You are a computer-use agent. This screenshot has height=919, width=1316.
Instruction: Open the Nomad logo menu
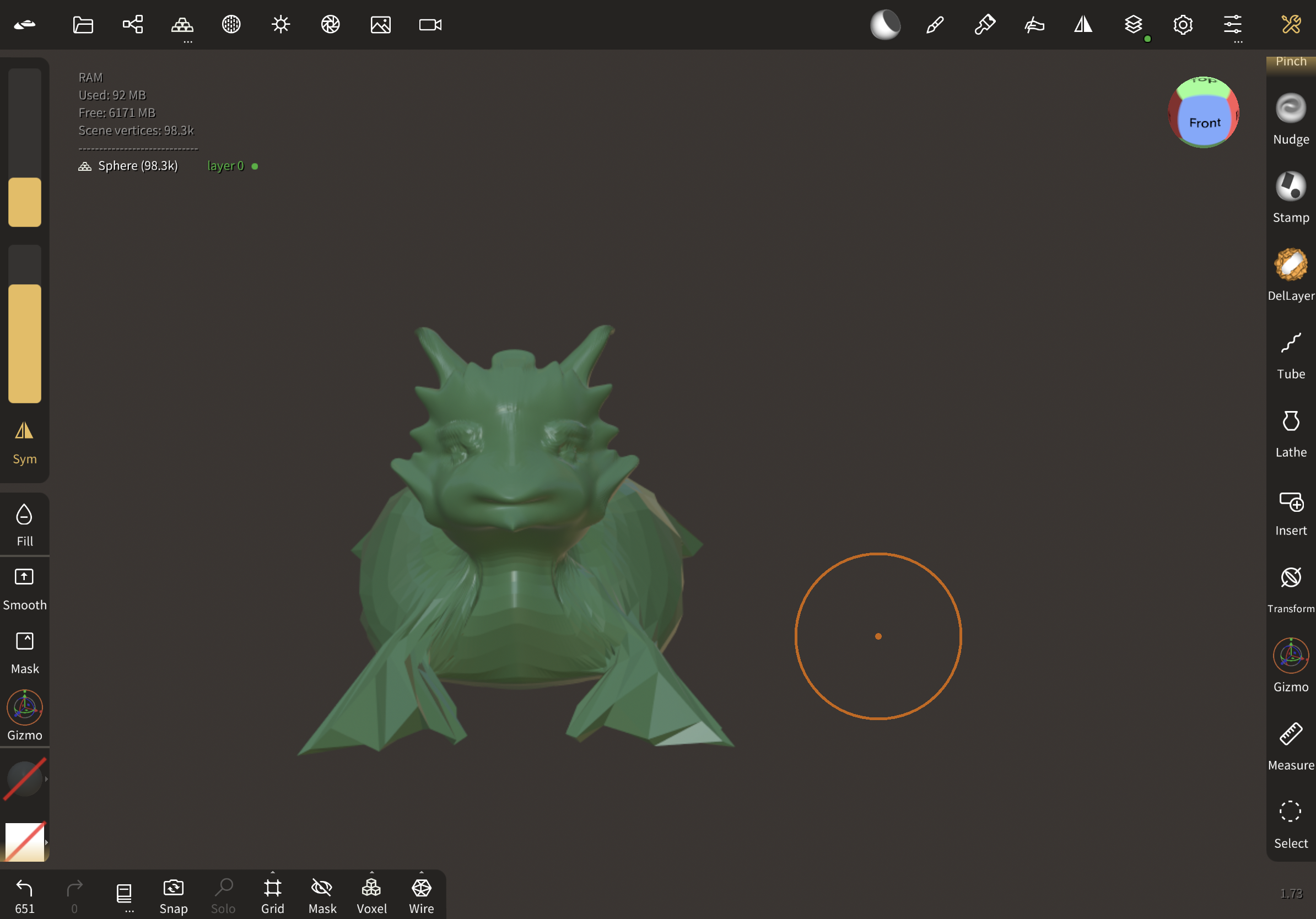click(x=25, y=25)
